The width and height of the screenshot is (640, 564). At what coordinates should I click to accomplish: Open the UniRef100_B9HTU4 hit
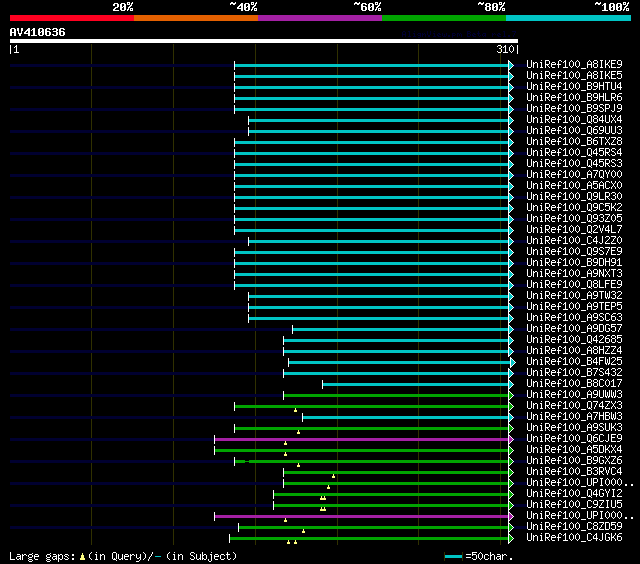coord(574,87)
